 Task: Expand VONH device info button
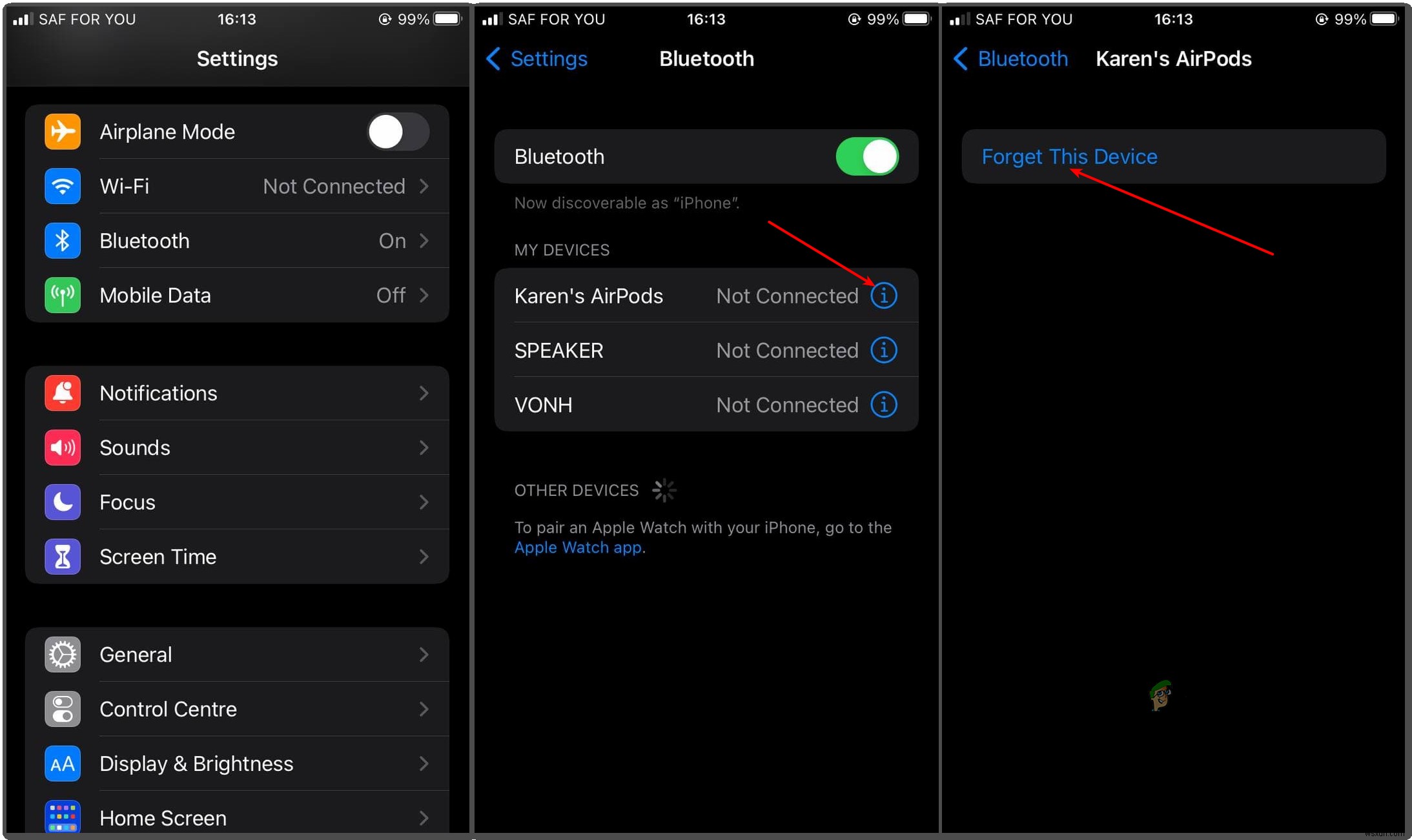884,404
